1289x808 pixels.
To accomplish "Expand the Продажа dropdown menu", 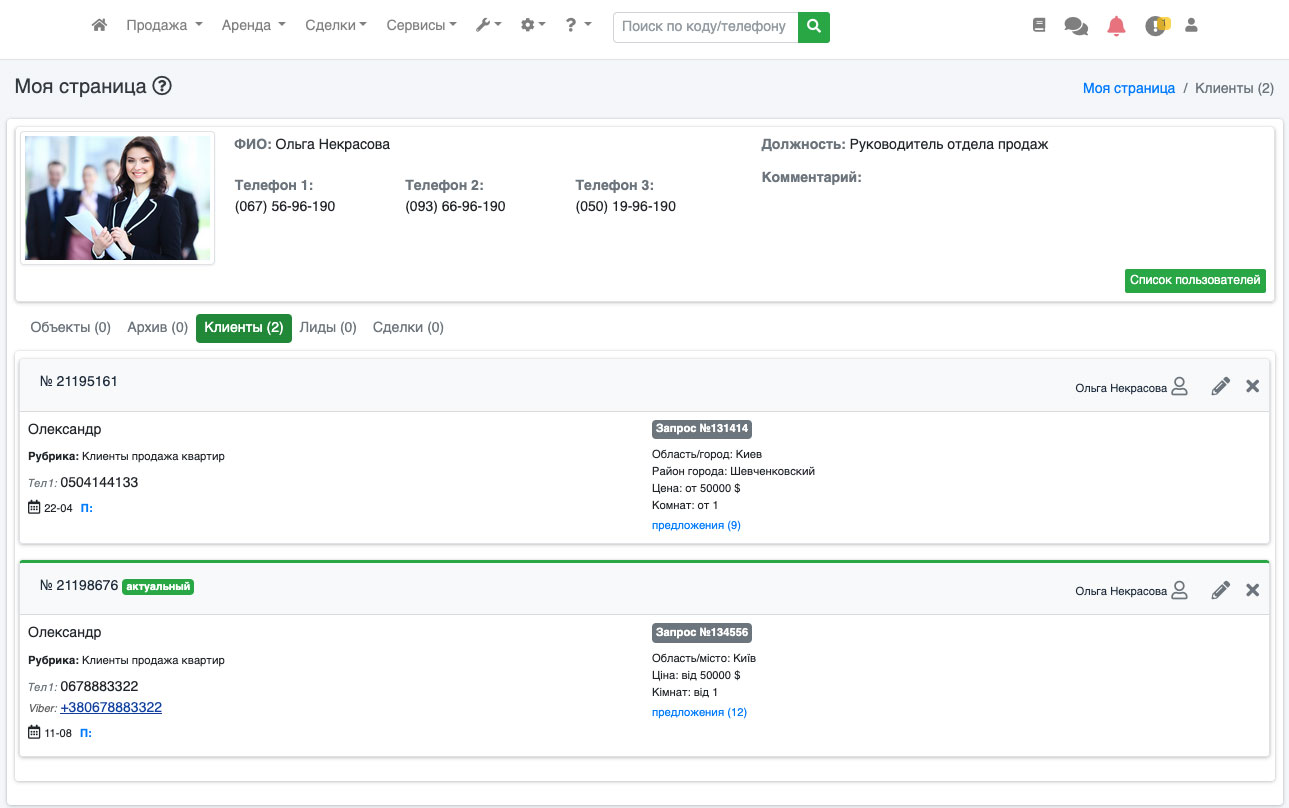I will pos(164,26).
